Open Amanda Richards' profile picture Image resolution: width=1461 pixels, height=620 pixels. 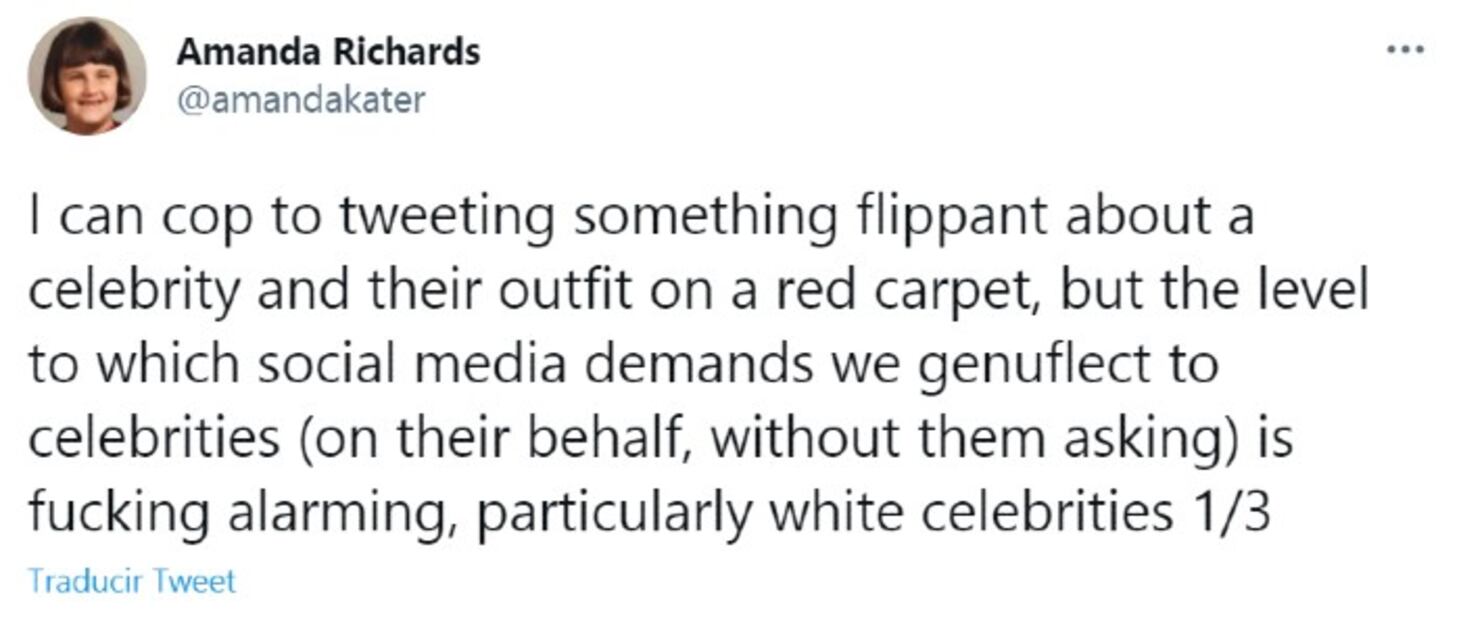87,76
